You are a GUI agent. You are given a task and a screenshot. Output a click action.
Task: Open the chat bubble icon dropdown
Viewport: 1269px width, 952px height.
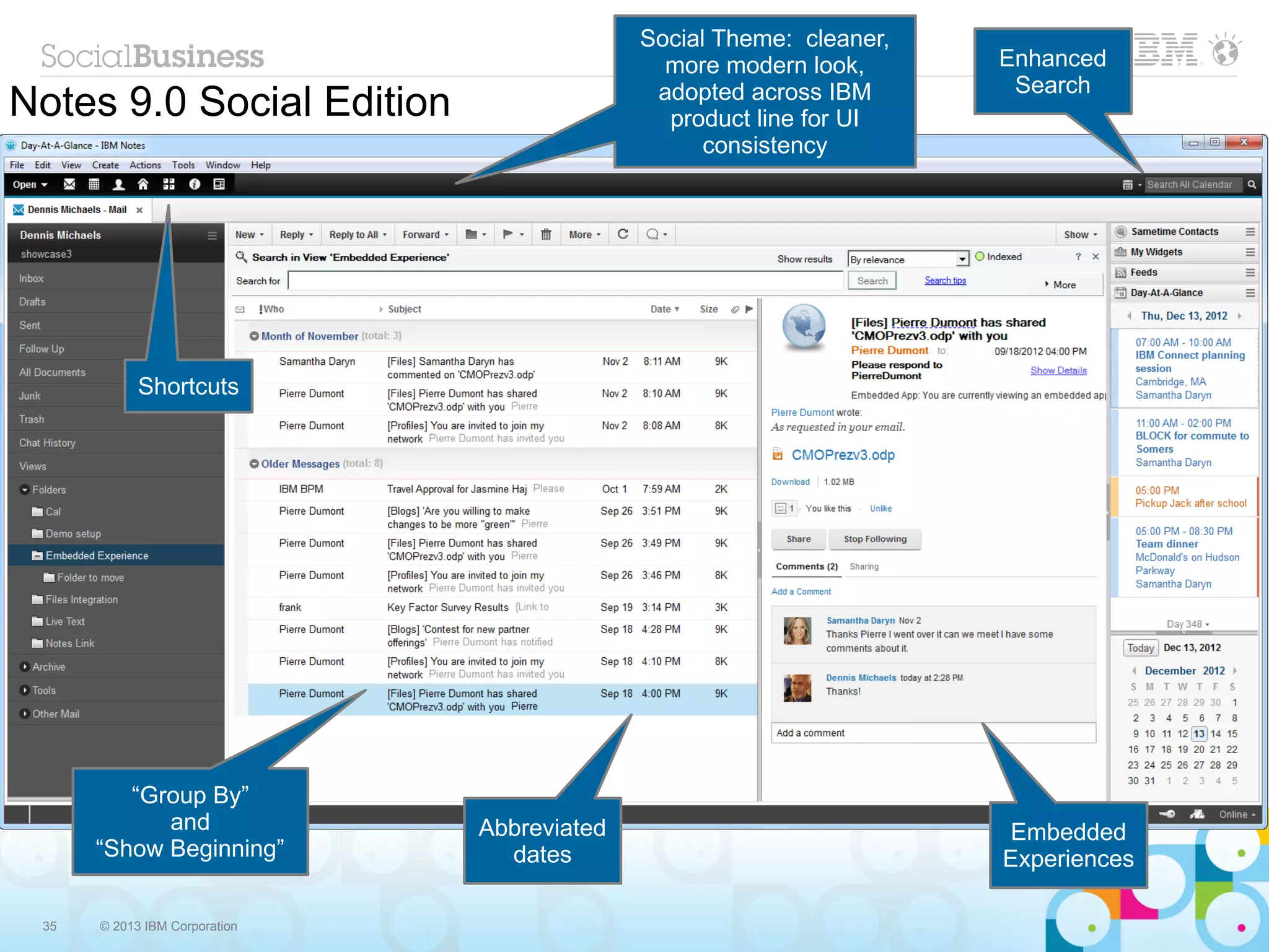[657, 234]
